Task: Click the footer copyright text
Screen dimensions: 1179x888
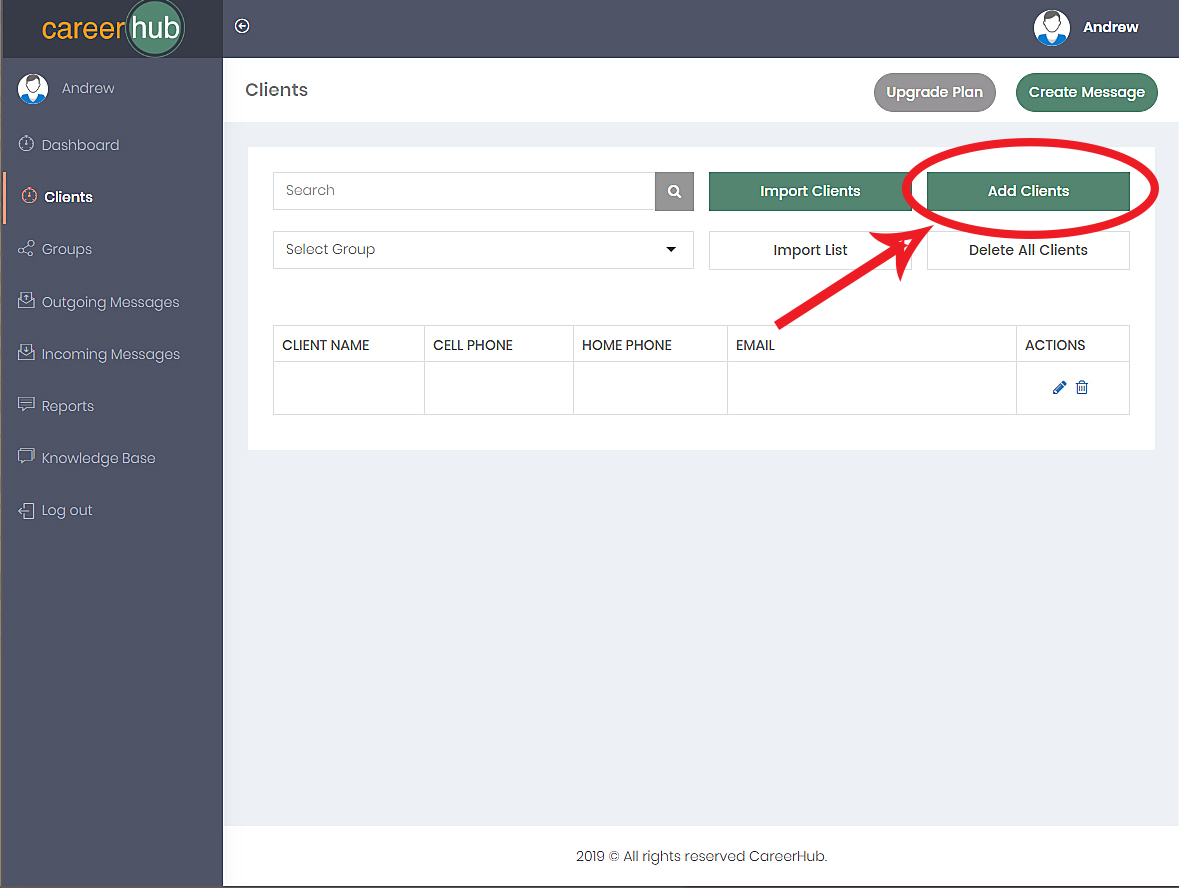Action: [x=701, y=856]
